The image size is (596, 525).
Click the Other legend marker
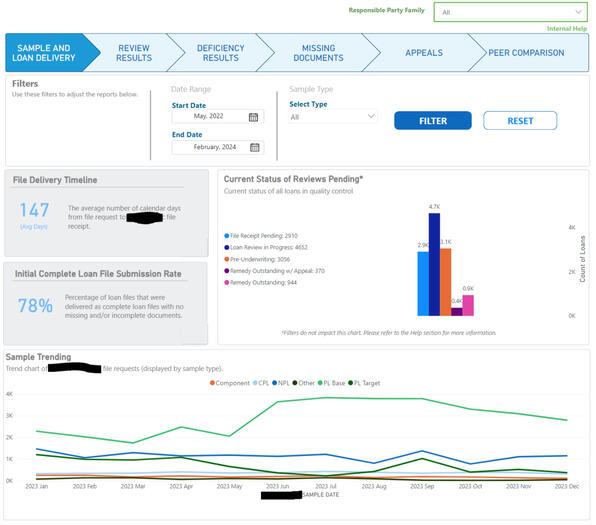click(295, 383)
